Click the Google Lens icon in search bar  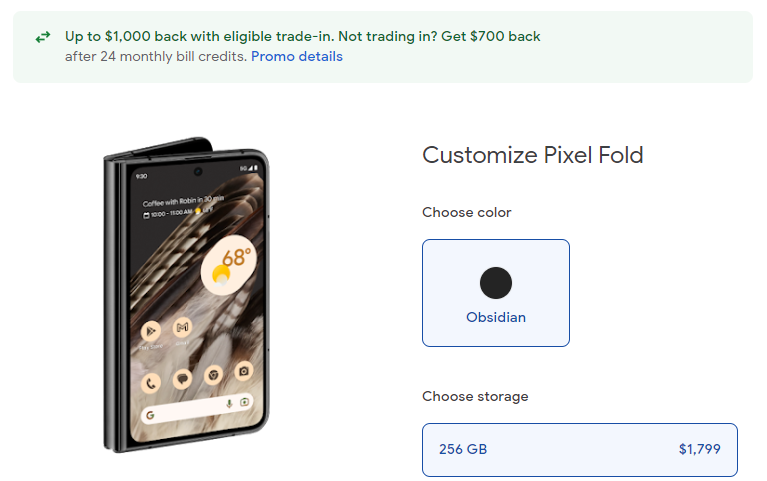point(245,401)
